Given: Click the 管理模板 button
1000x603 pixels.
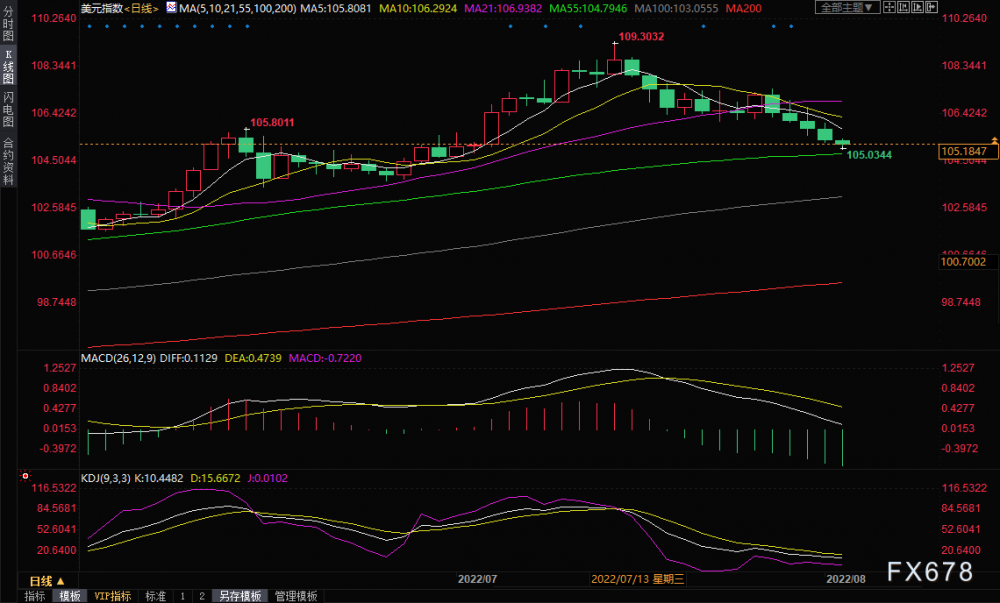Looking at the screenshot, I should [296, 596].
